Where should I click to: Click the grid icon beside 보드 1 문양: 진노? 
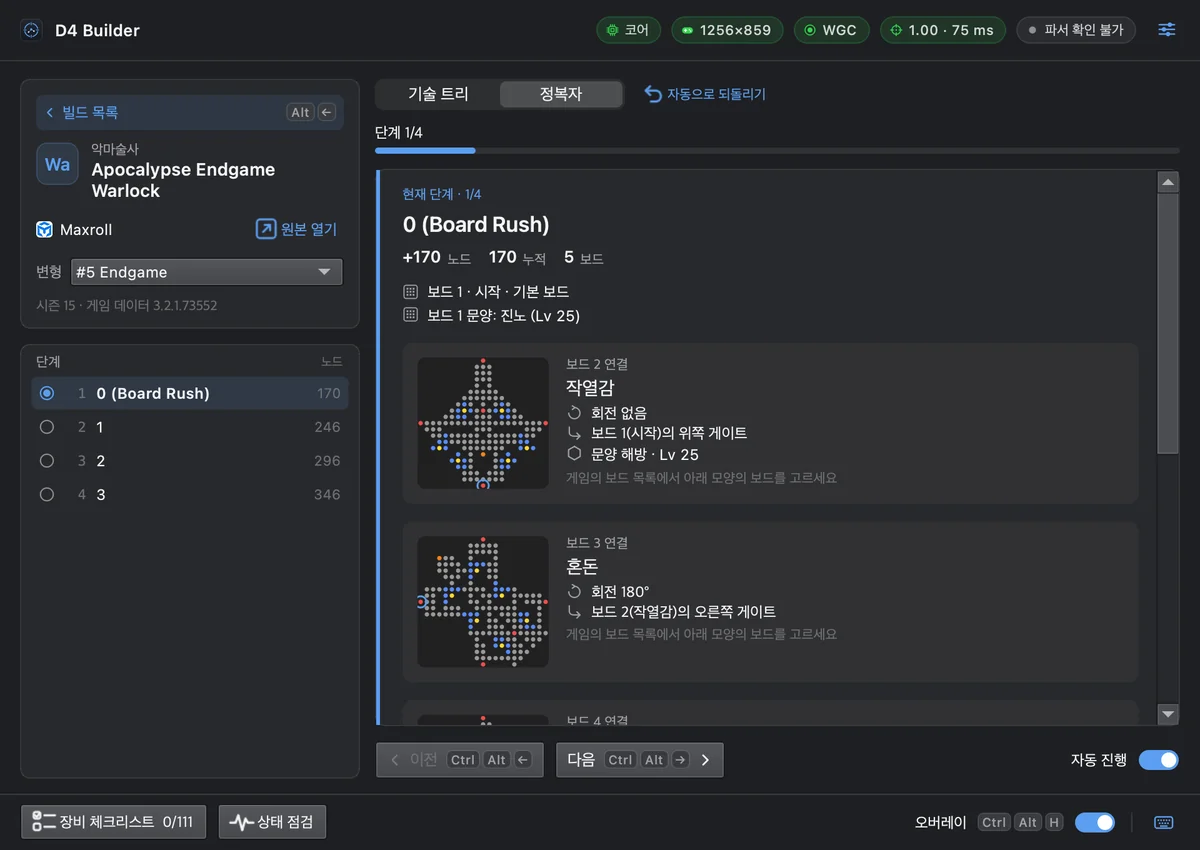point(410,315)
